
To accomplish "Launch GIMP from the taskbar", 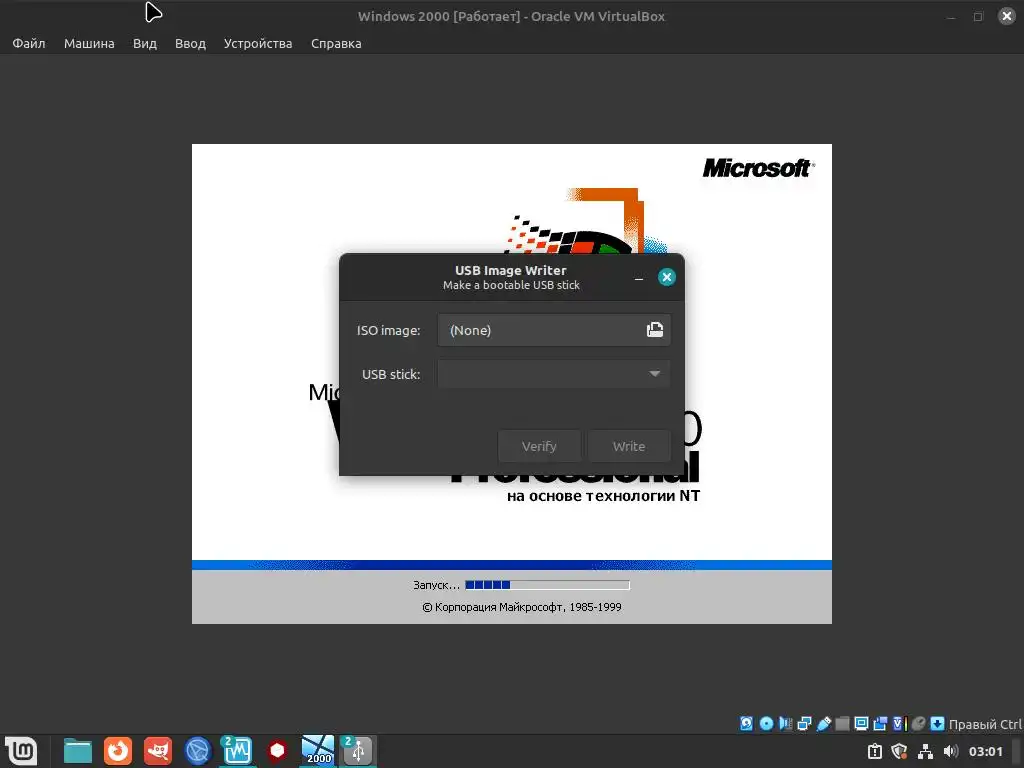I will (158, 750).
